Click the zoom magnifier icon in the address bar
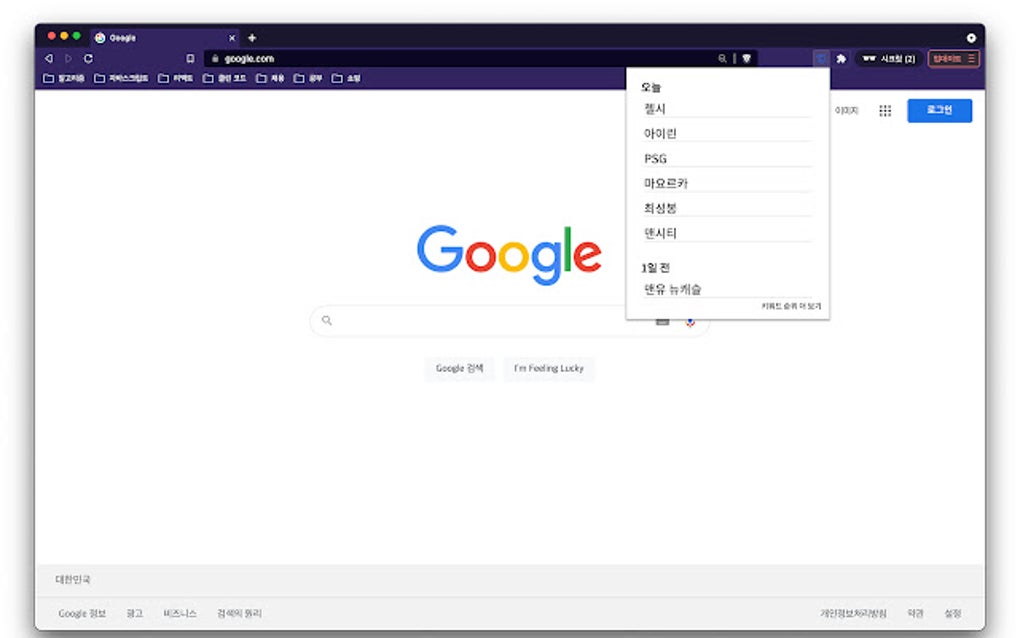The image size is (1020, 638). pos(722,59)
